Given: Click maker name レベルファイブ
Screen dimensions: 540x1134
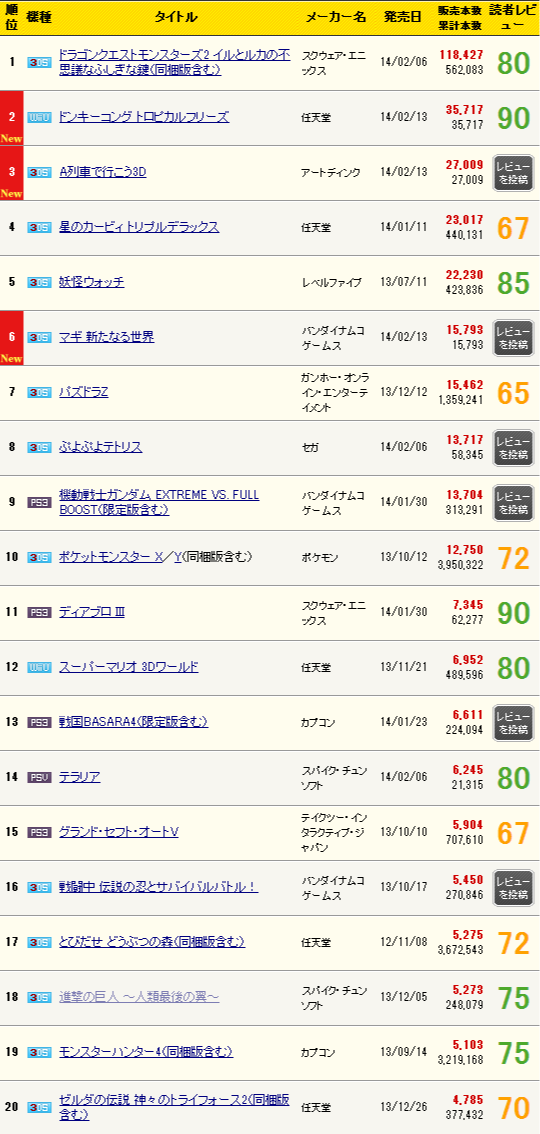Looking at the screenshot, I should point(331,282).
